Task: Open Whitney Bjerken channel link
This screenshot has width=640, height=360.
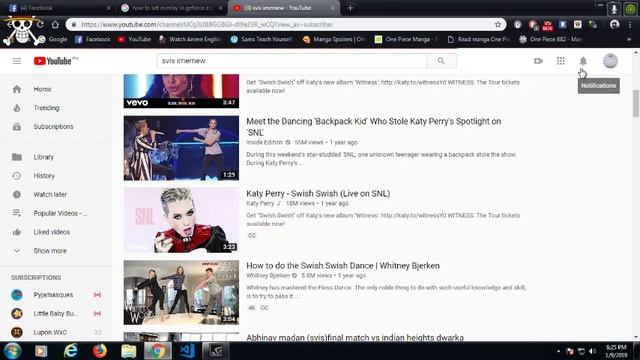Action: pos(268,276)
